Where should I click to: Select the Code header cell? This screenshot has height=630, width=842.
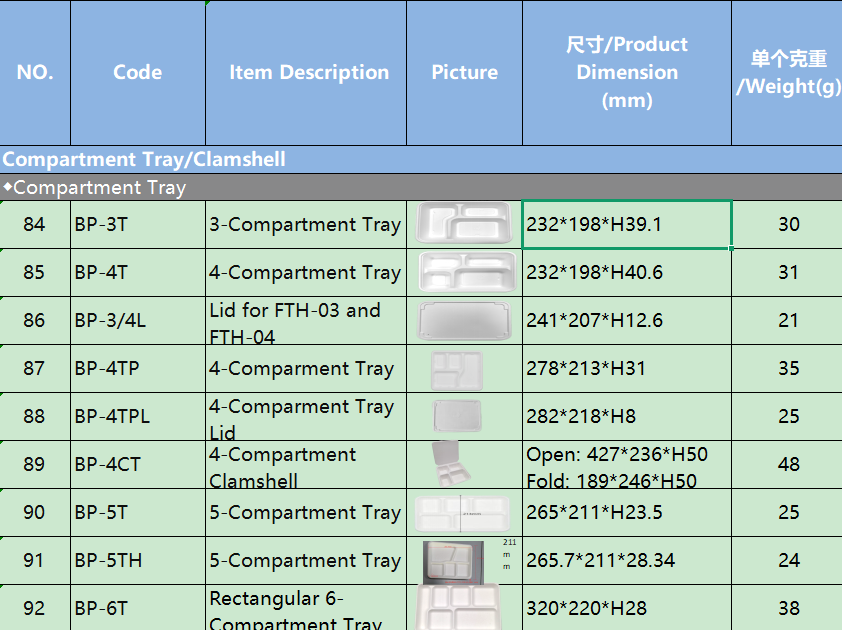pyautogui.click(x=138, y=73)
